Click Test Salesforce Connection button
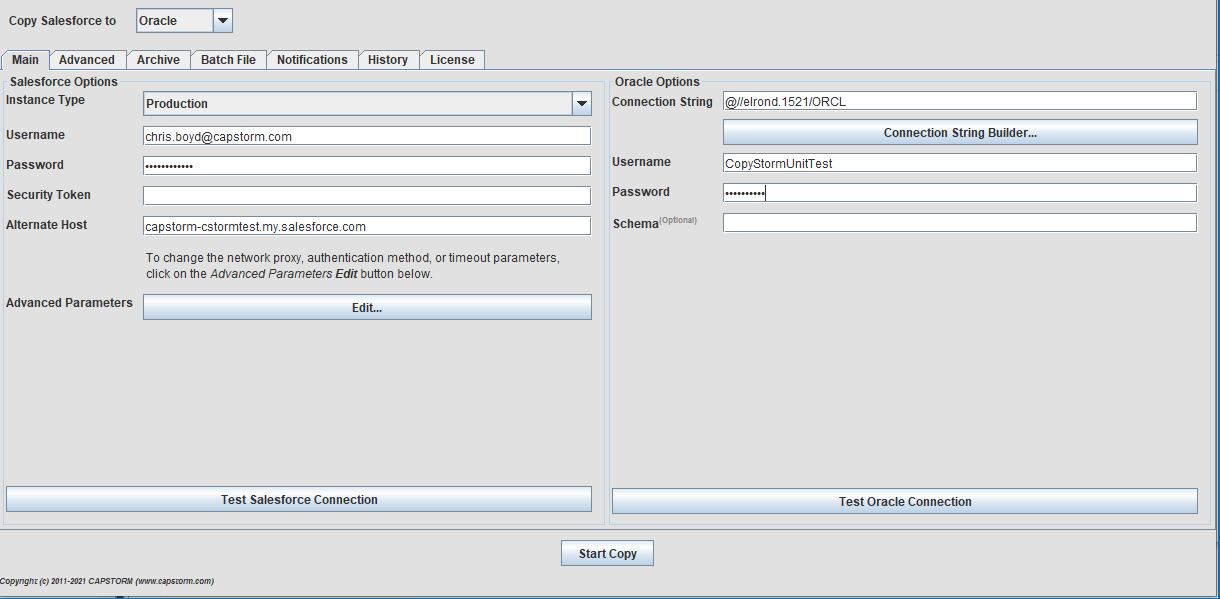 click(x=299, y=499)
